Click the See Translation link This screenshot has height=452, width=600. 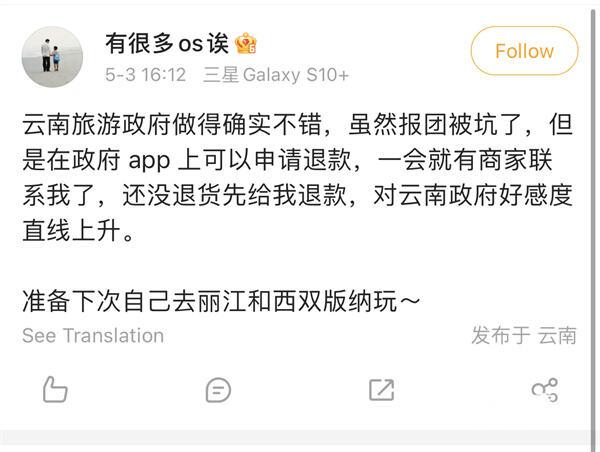click(x=93, y=336)
